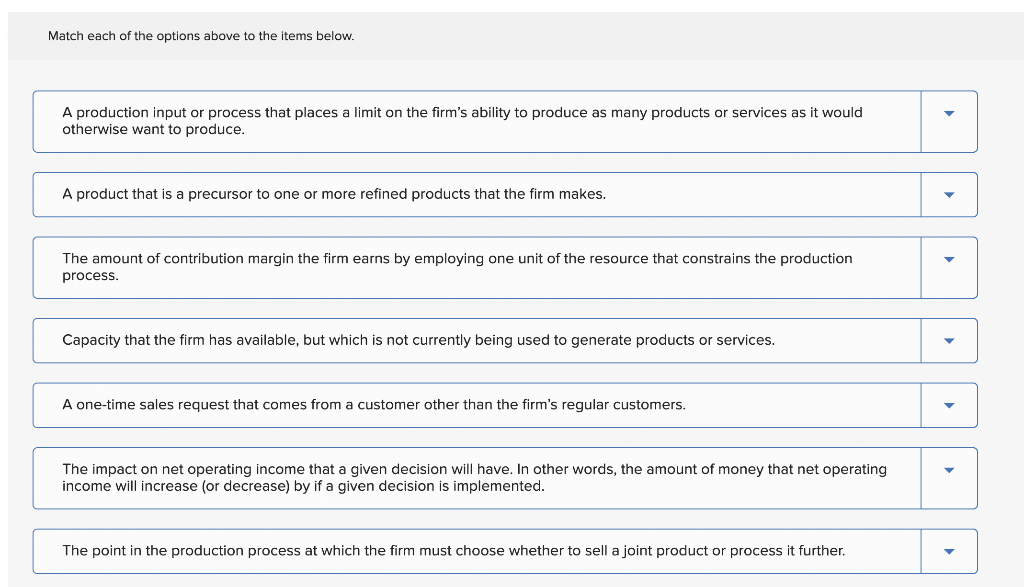Image resolution: width=1024 pixels, height=587 pixels.
Task: Select text 'A production input or process that places a limit'
Action: click(x=222, y=112)
